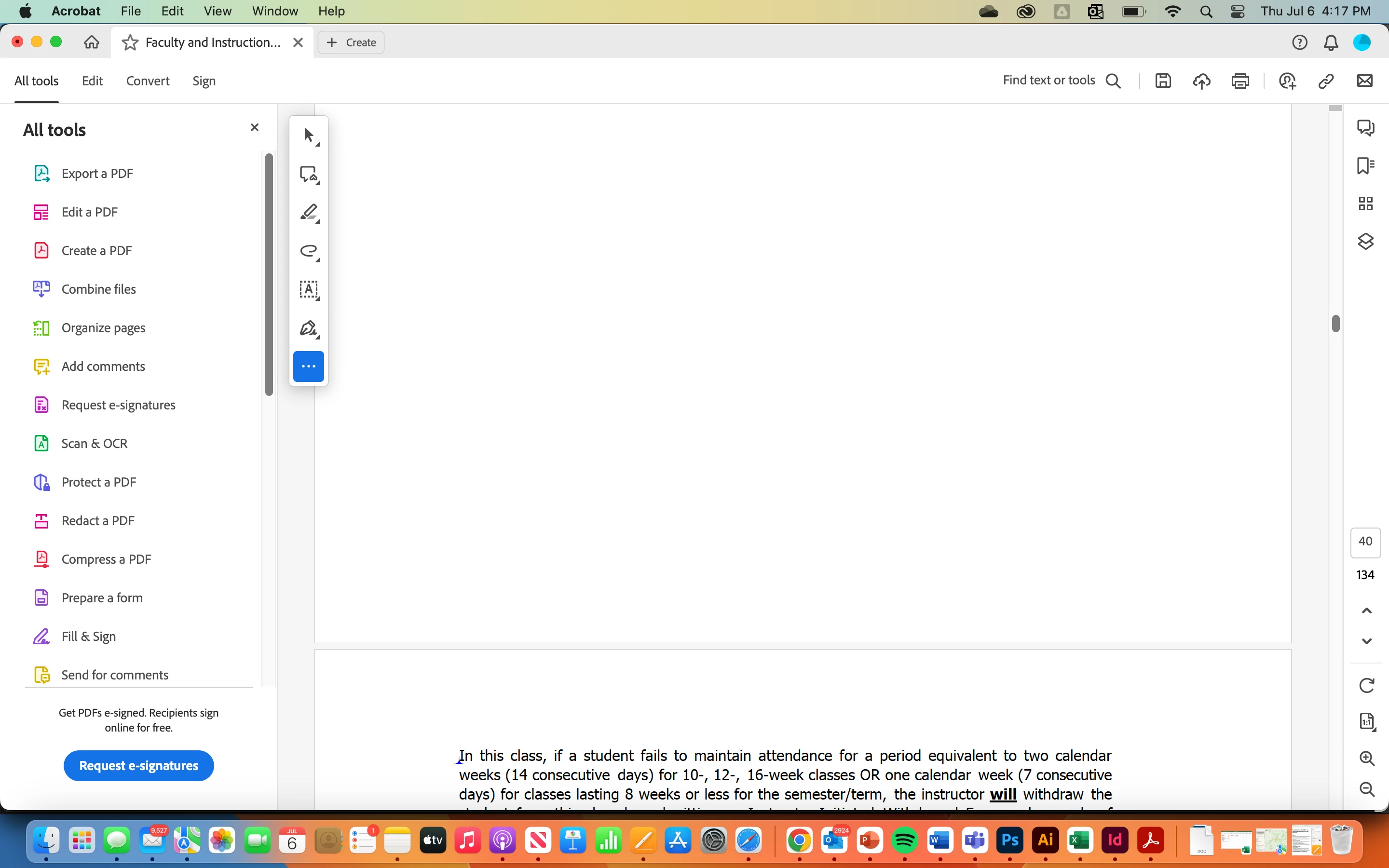Open the notifications bell
This screenshot has height=868, width=1389.
1331,42
